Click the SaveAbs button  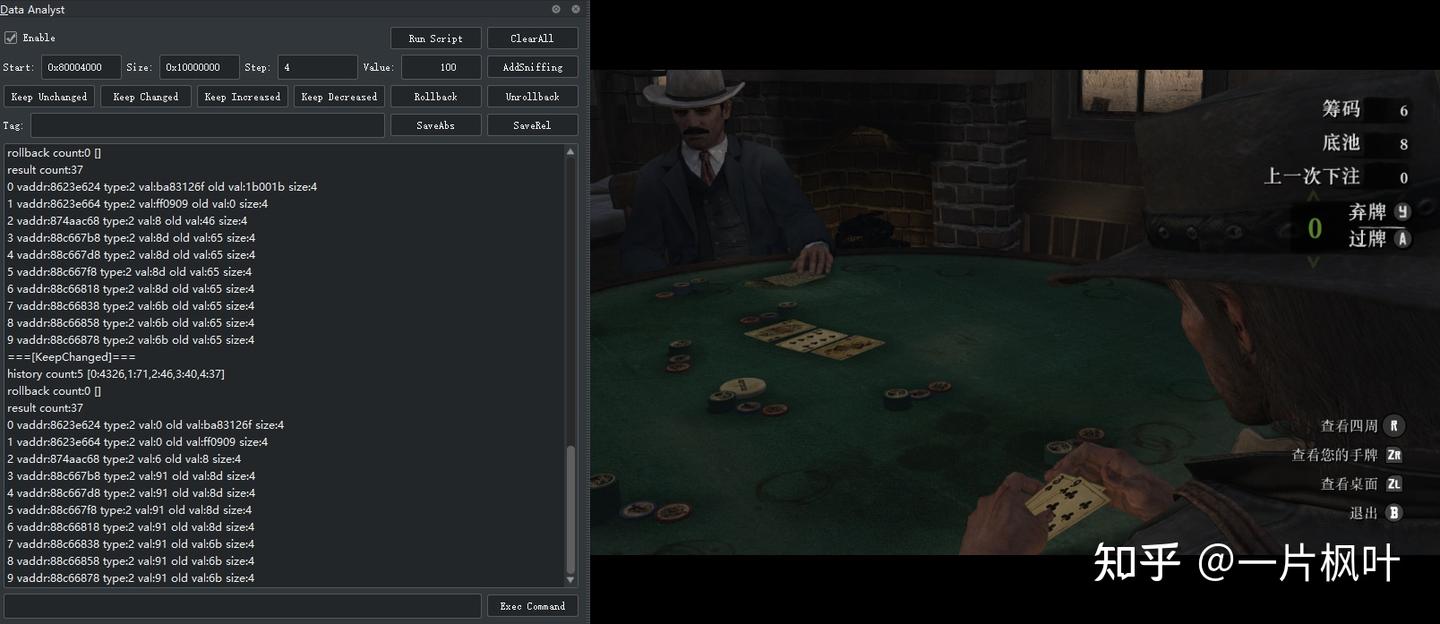point(436,125)
